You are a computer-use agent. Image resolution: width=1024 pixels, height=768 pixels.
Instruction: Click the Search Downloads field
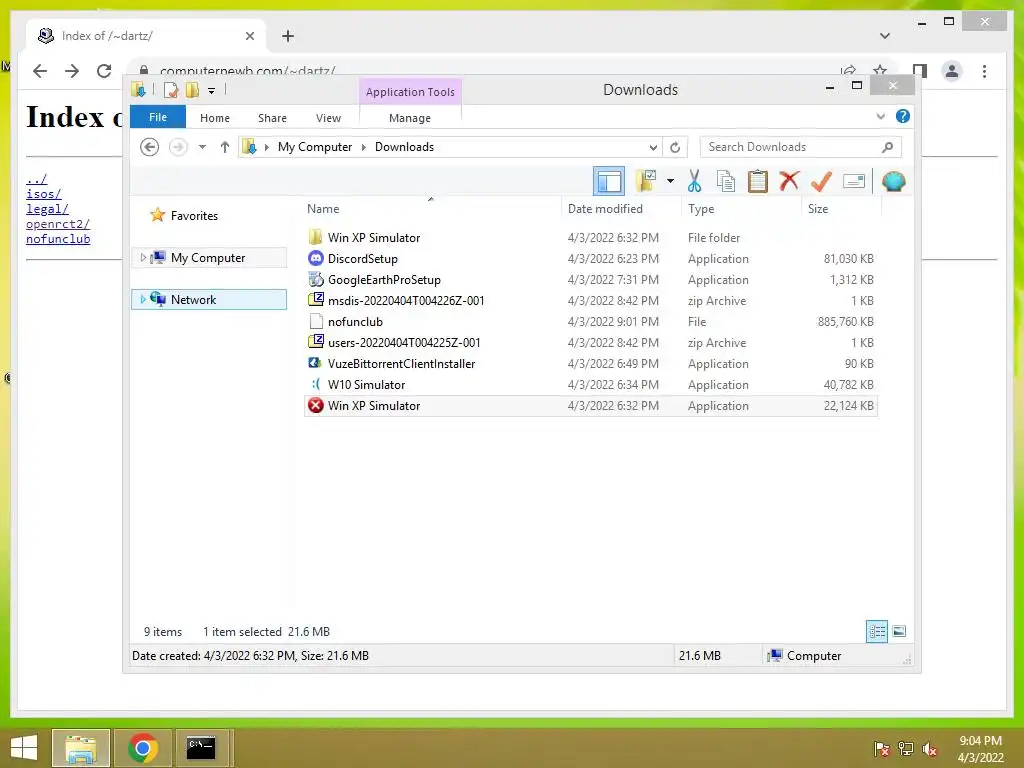coord(801,147)
